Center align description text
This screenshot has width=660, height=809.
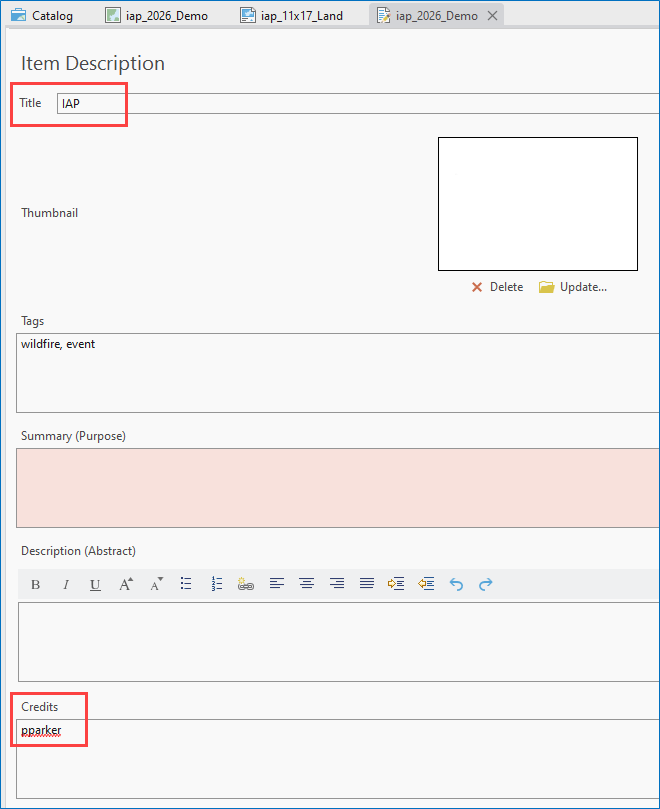pyautogui.click(x=307, y=584)
